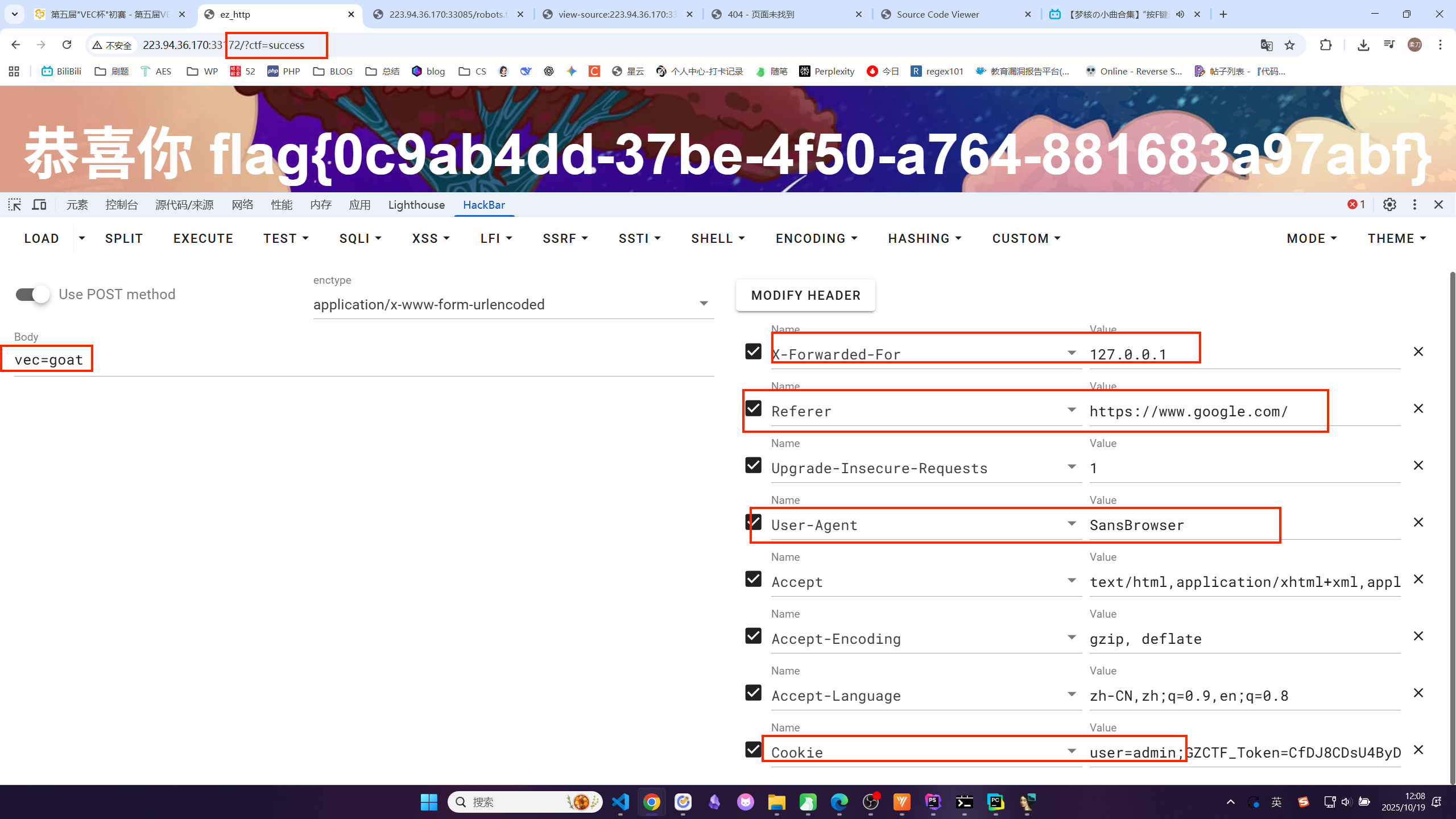
Task: Open DevTools settings gear icon
Action: click(x=1389, y=205)
